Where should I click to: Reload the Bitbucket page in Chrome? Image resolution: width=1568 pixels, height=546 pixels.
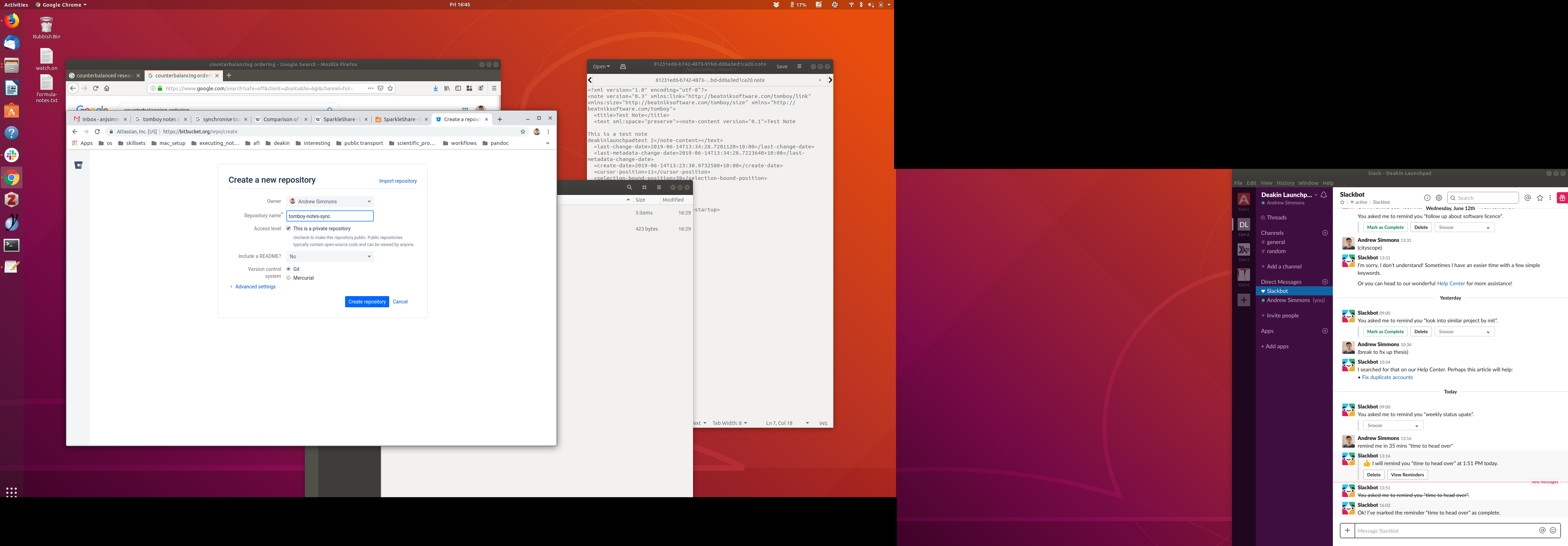pos(97,132)
